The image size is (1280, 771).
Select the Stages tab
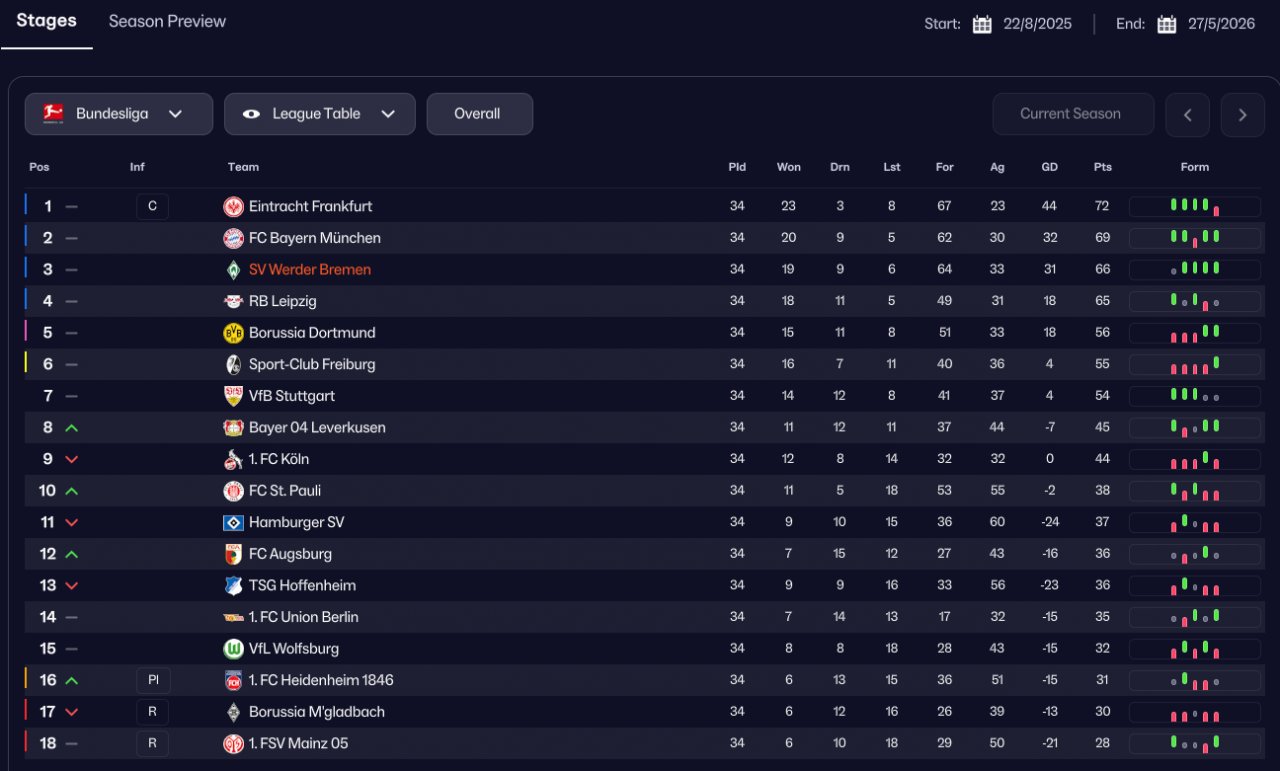coord(46,21)
